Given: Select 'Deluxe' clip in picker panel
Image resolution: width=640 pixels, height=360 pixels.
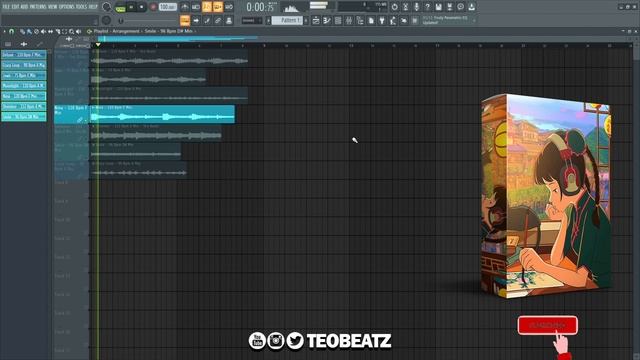Looking at the screenshot, I should point(24,54).
